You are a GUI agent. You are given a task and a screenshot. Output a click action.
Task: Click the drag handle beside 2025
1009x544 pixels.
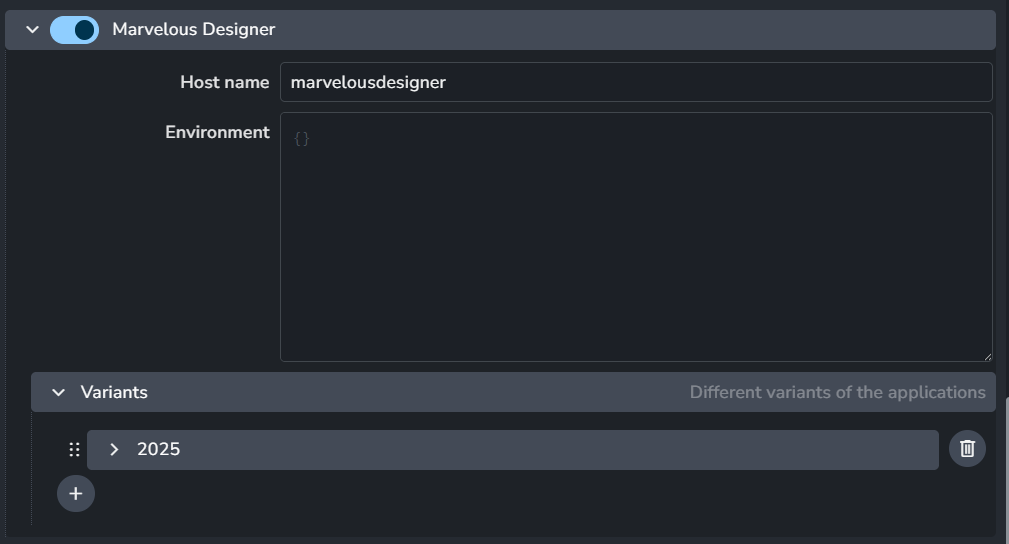pyautogui.click(x=75, y=449)
